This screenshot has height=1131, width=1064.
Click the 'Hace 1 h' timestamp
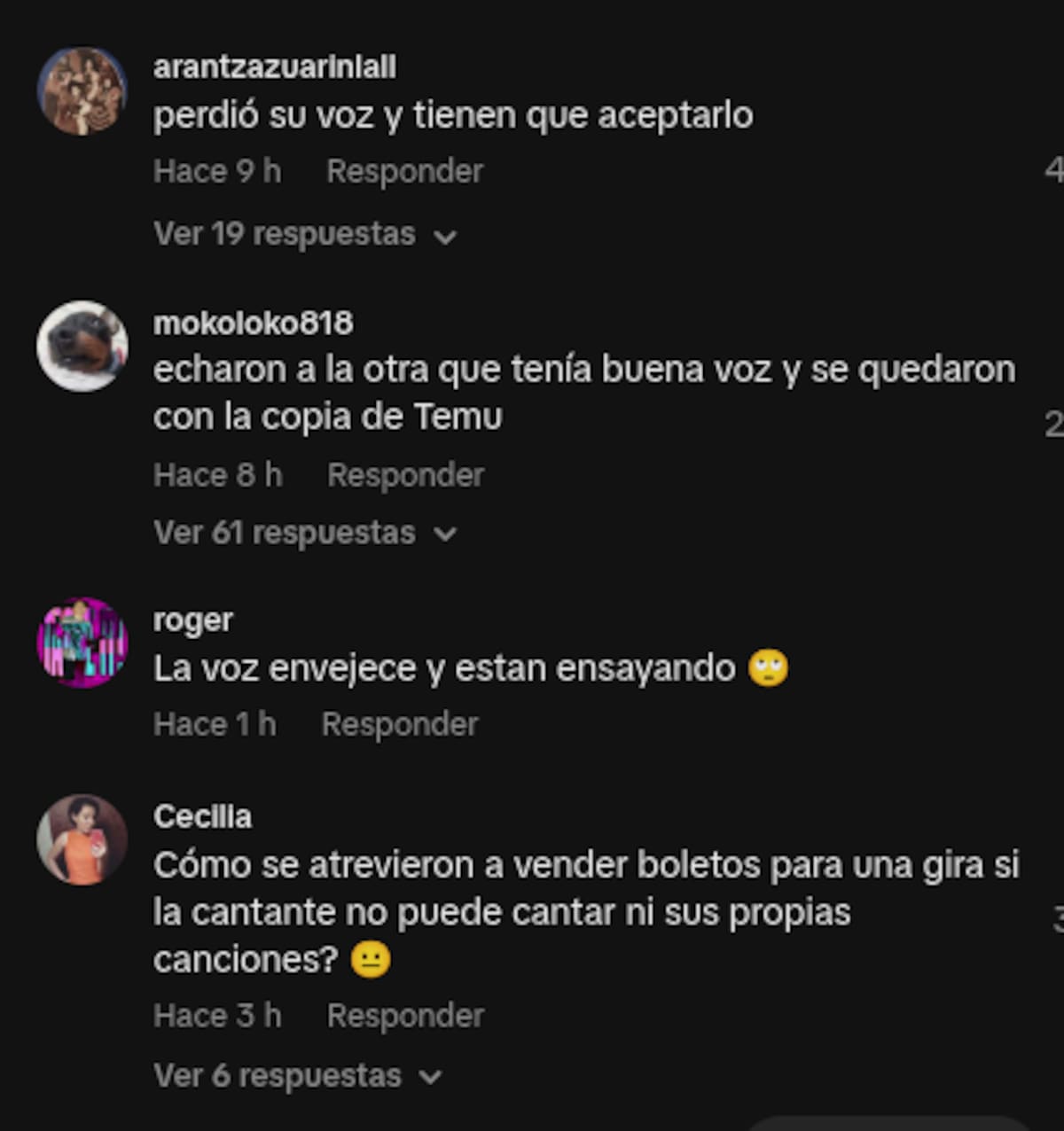(x=215, y=724)
